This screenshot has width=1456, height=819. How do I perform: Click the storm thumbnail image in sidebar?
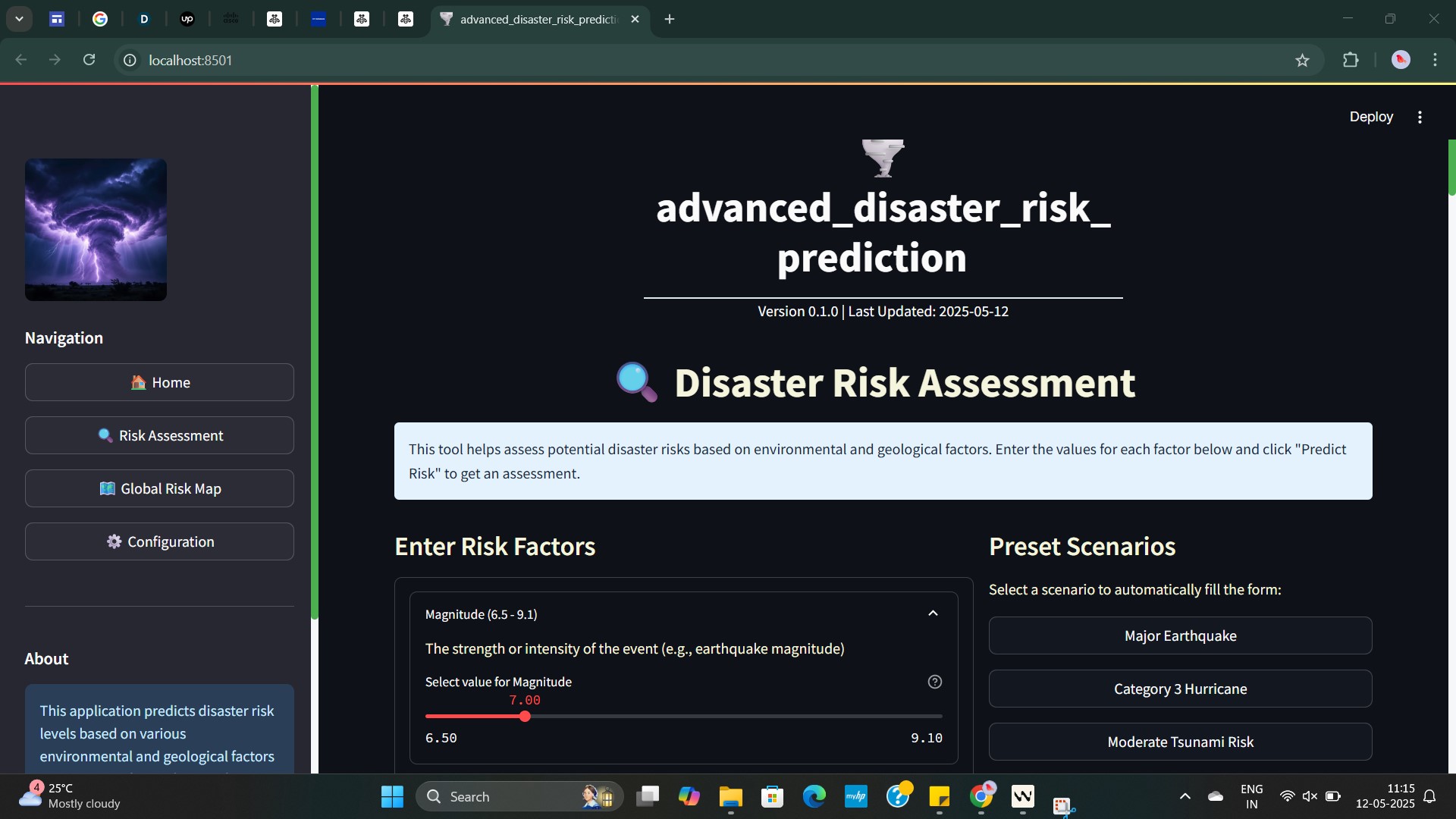[x=96, y=230]
